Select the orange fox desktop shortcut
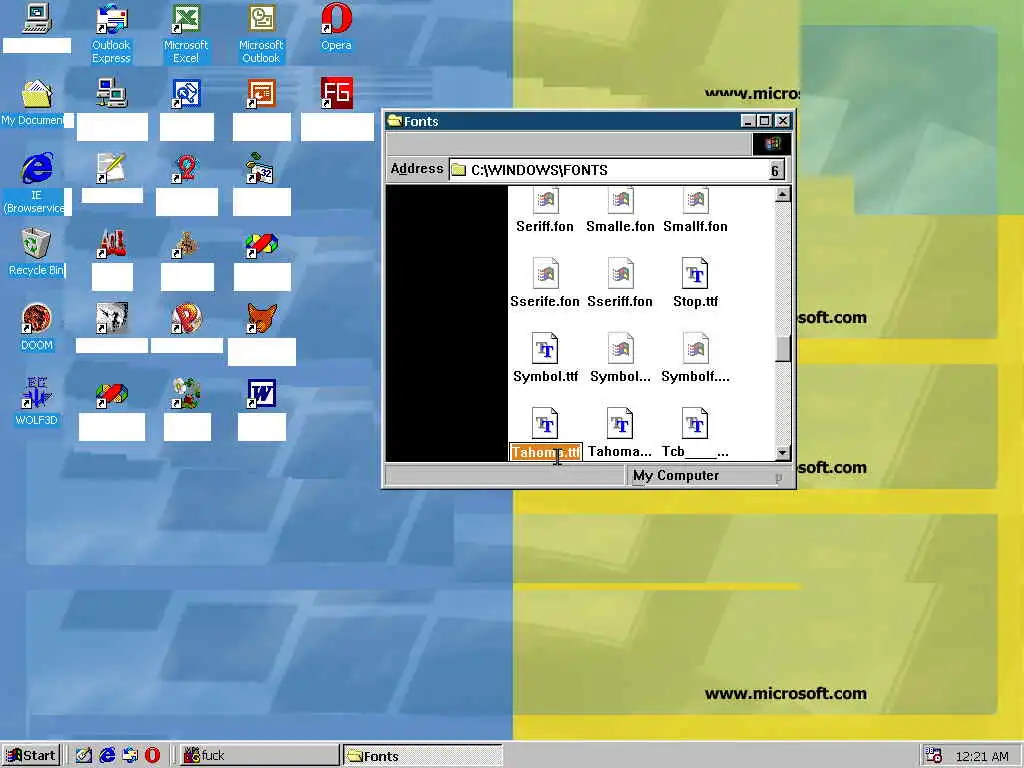The height and width of the screenshot is (768, 1024). pyautogui.click(x=261, y=319)
